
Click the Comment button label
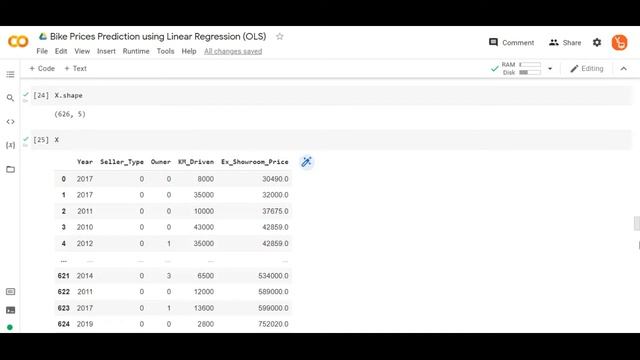518,42
